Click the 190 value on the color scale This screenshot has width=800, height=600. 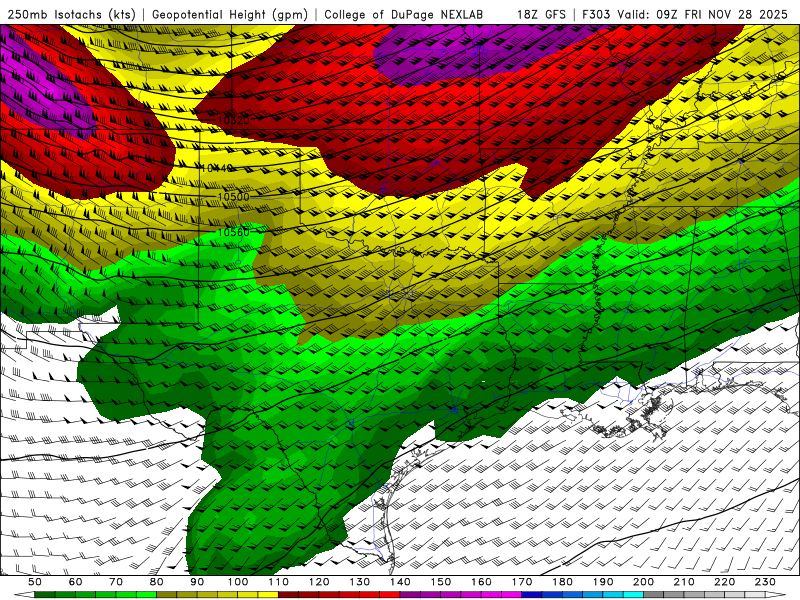[x=603, y=582]
